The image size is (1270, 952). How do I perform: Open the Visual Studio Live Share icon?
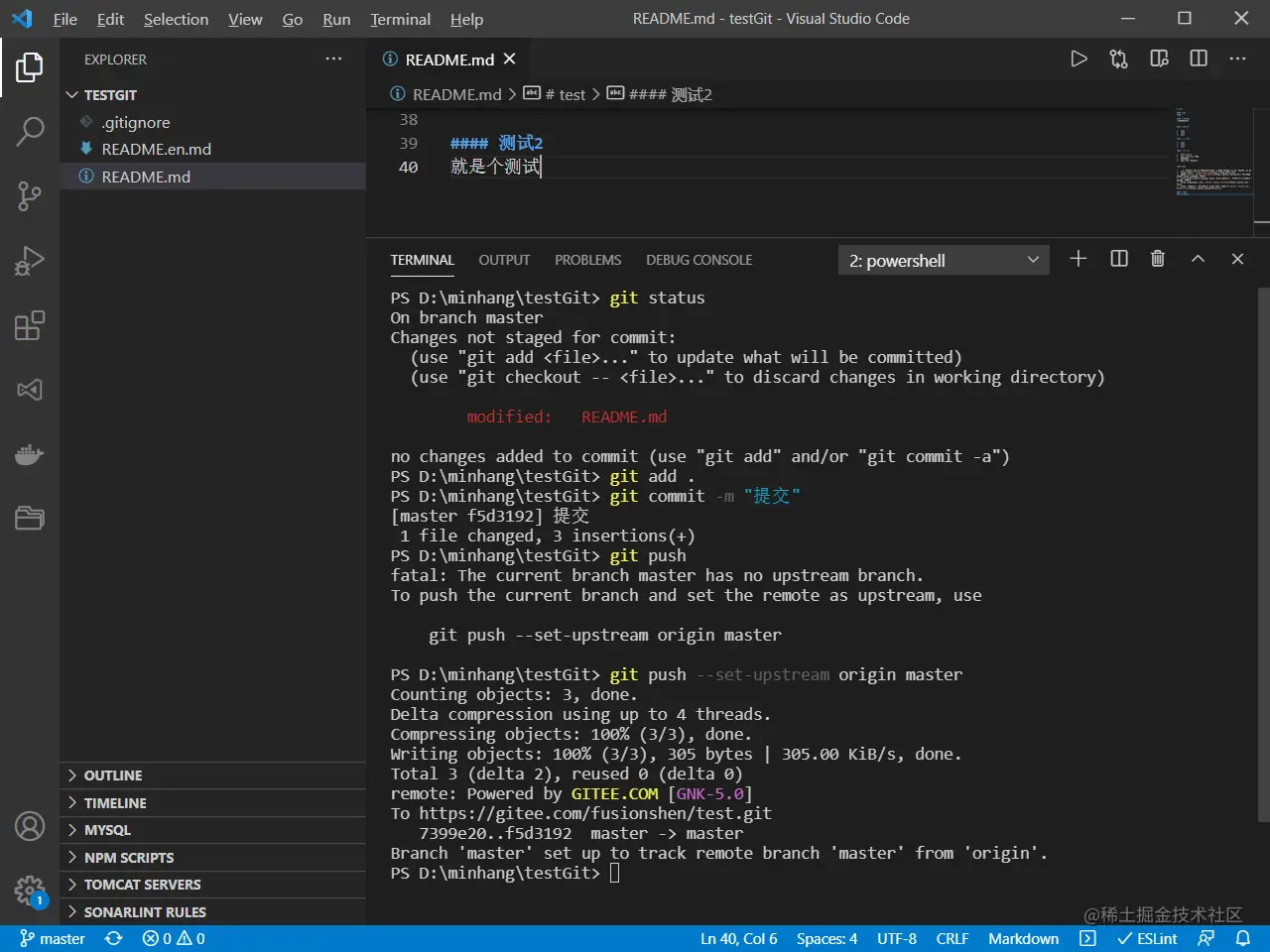pos(30,390)
